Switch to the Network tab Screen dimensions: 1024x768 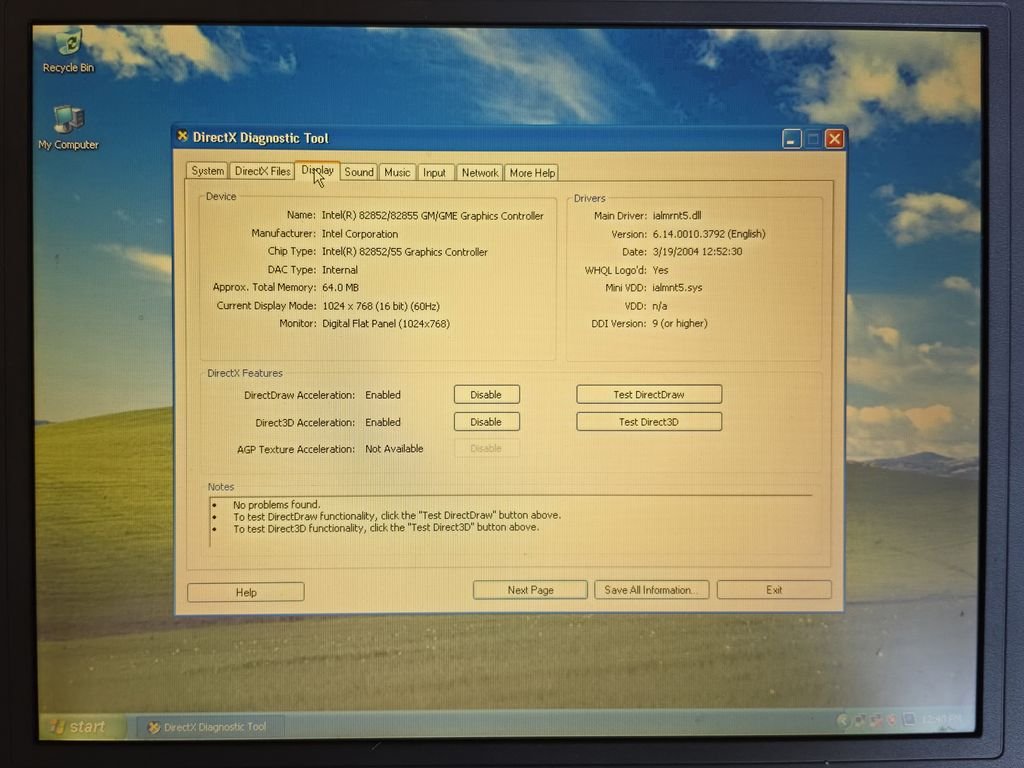coord(479,173)
